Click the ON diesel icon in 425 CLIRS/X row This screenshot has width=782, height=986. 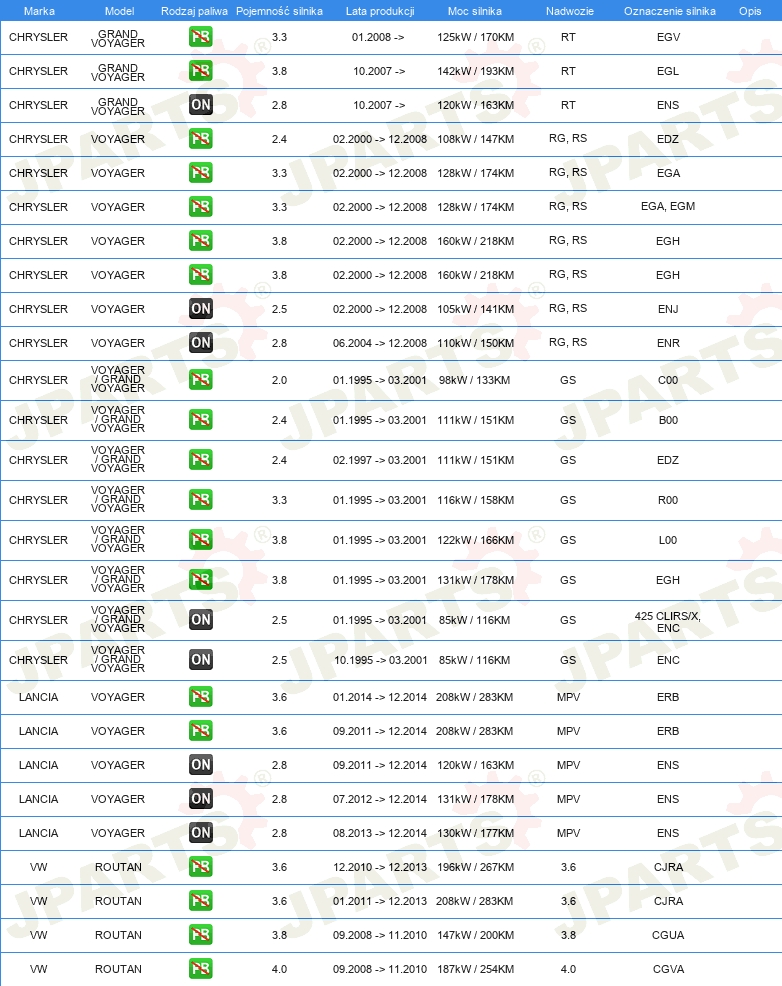click(x=201, y=620)
